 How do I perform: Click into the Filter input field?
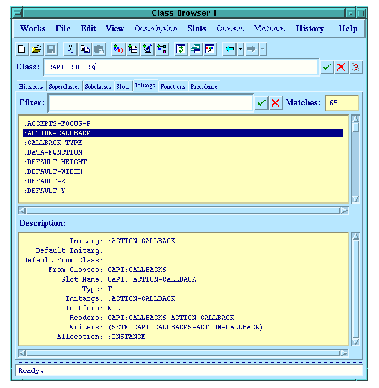[x=151, y=103]
